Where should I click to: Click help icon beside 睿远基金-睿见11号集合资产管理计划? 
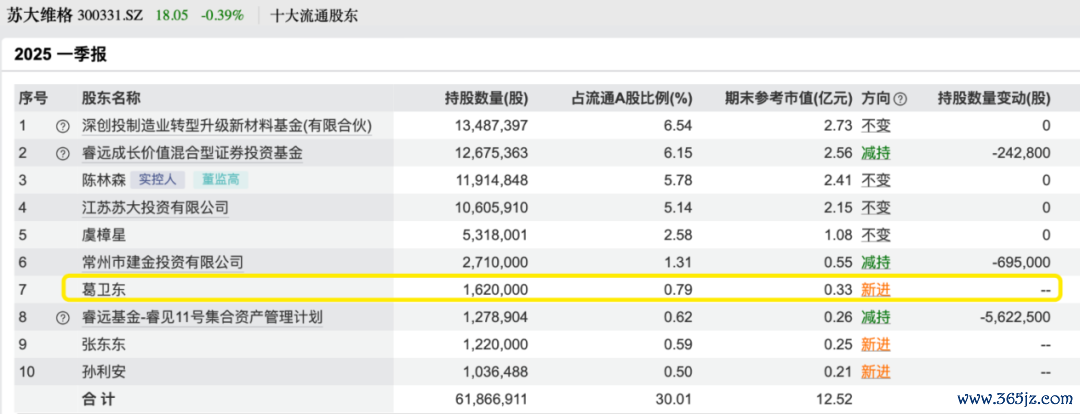pyautogui.click(x=63, y=317)
